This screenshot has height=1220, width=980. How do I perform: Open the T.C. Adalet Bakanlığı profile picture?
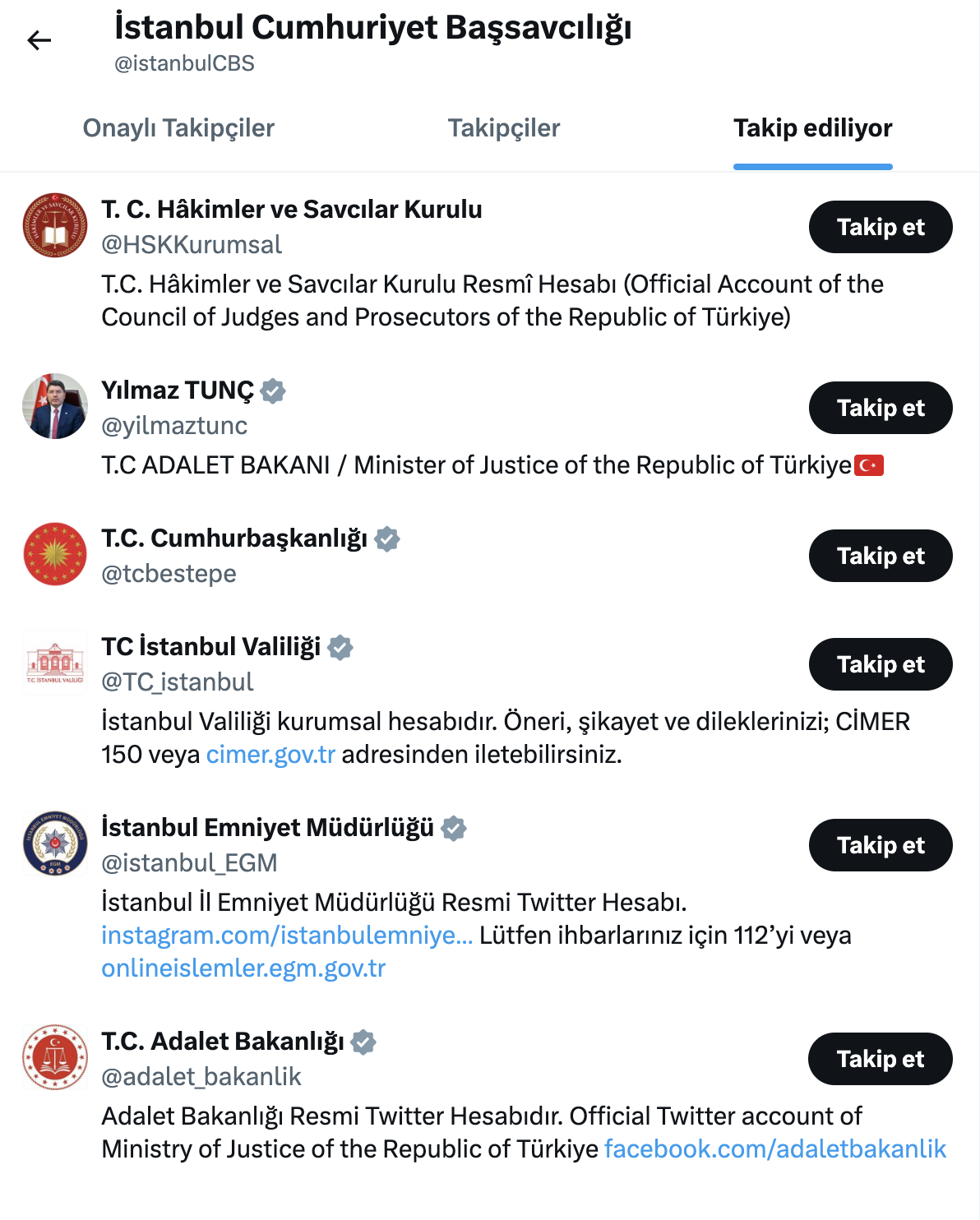point(53,1058)
